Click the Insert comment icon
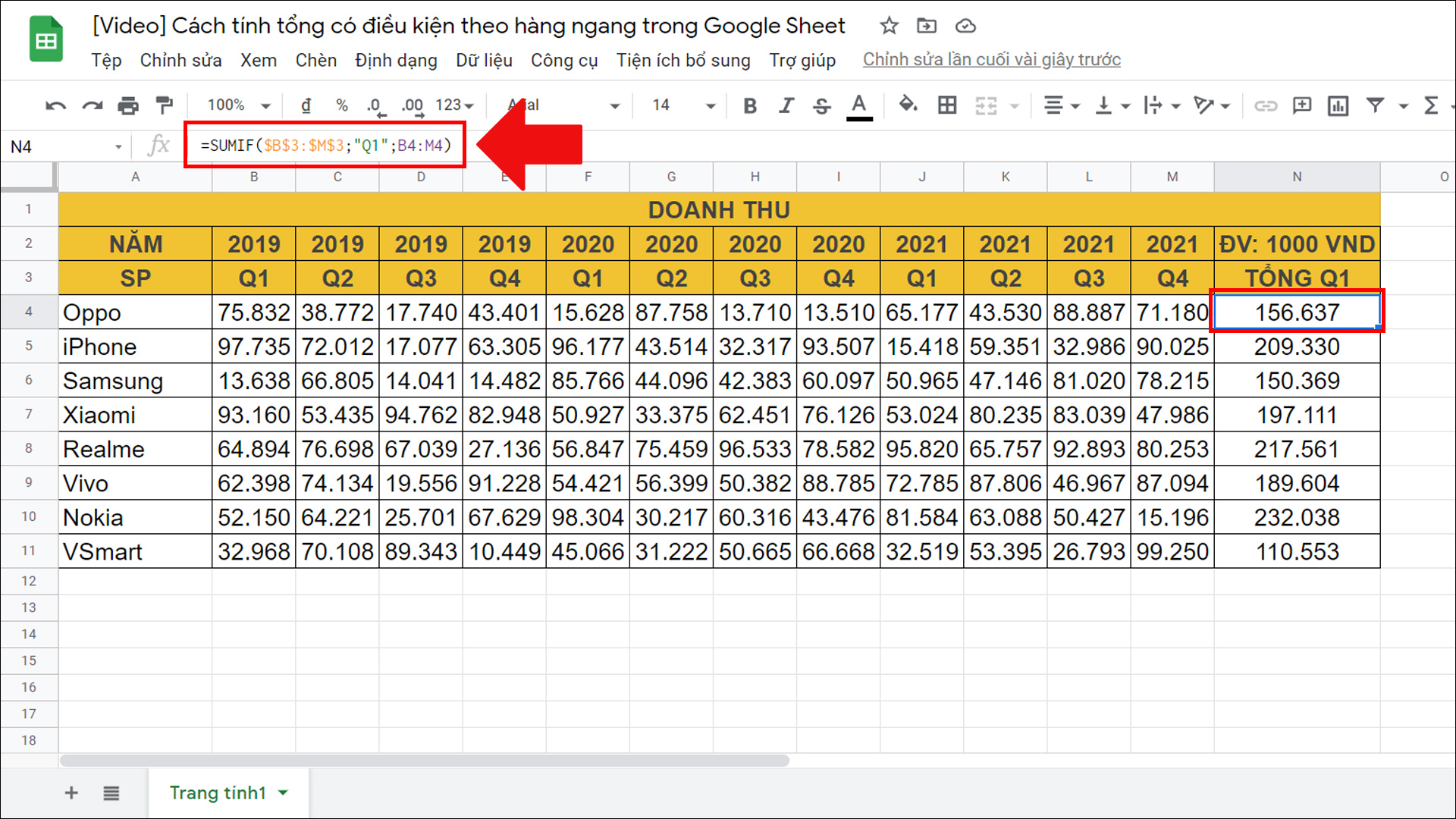 pyautogui.click(x=1302, y=105)
